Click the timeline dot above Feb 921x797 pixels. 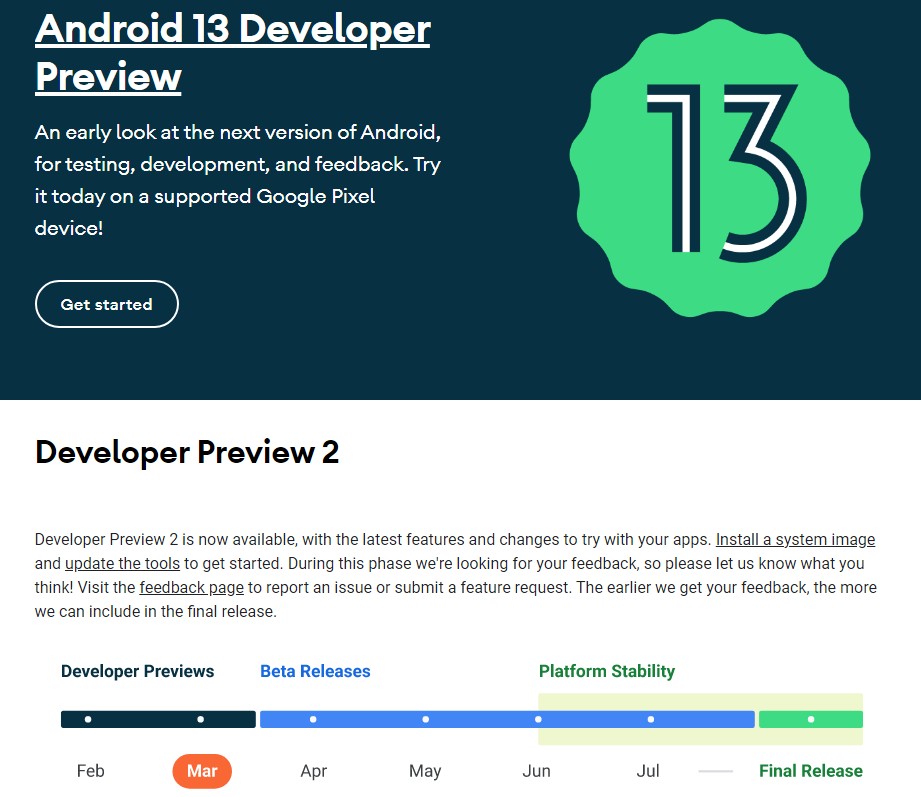(88, 720)
